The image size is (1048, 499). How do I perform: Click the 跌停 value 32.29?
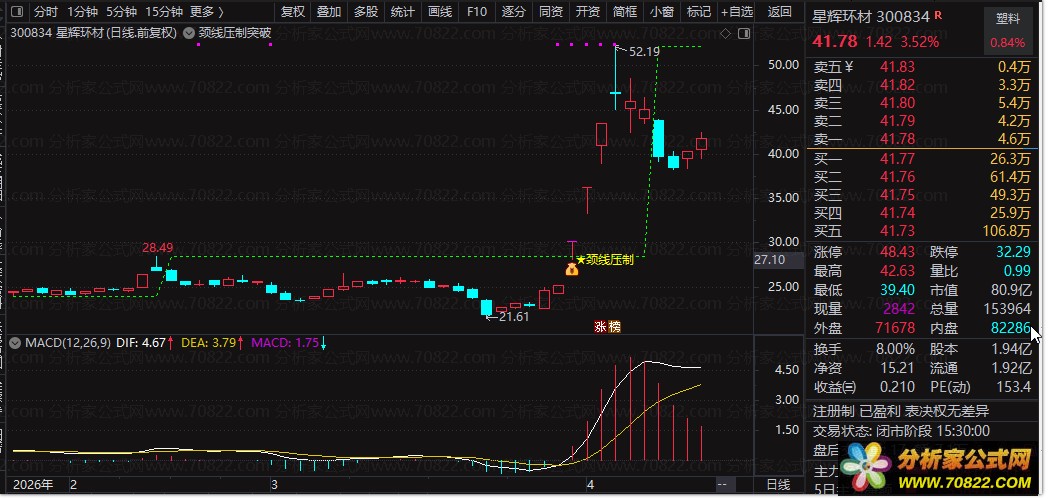(x=1014, y=253)
